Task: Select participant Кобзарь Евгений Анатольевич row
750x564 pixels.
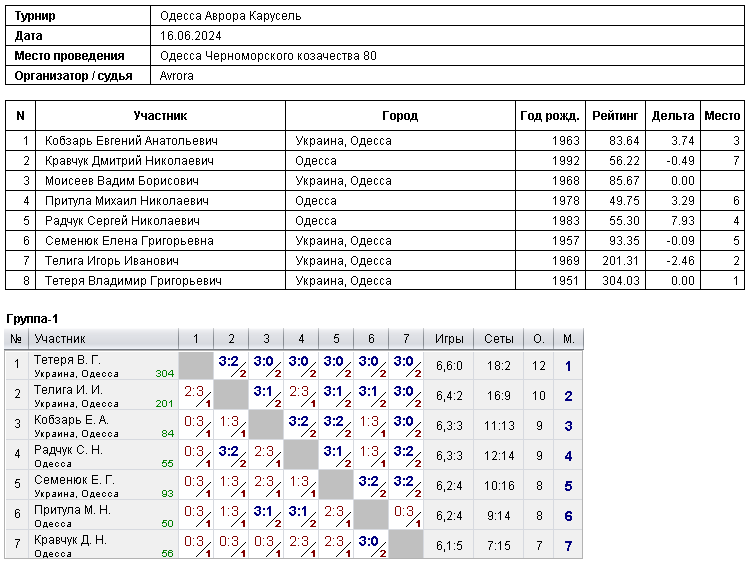Action: click(375, 141)
